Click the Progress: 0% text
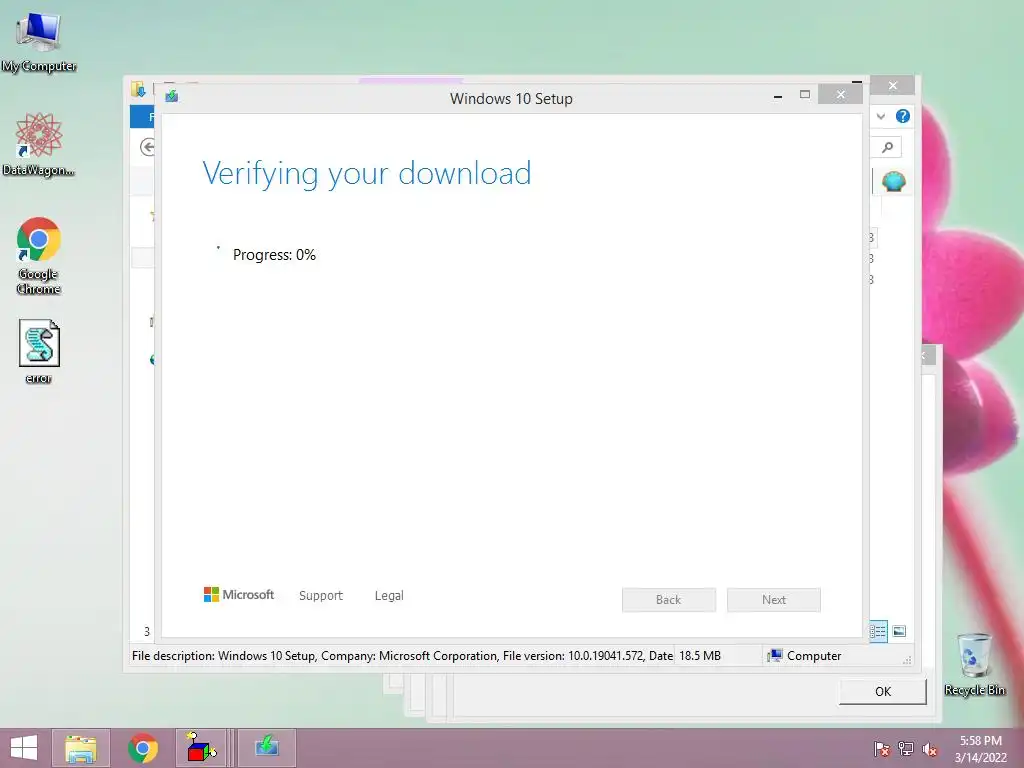 (274, 255)
